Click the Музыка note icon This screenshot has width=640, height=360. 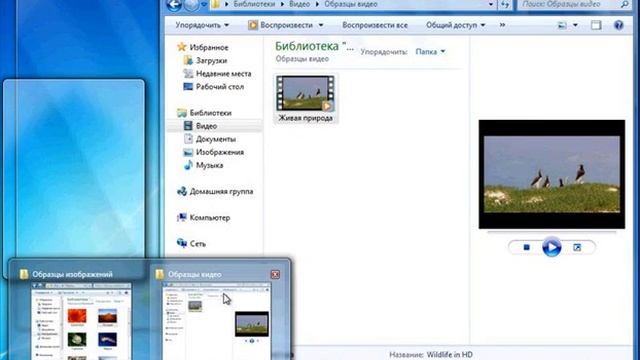tap(188, 165)
